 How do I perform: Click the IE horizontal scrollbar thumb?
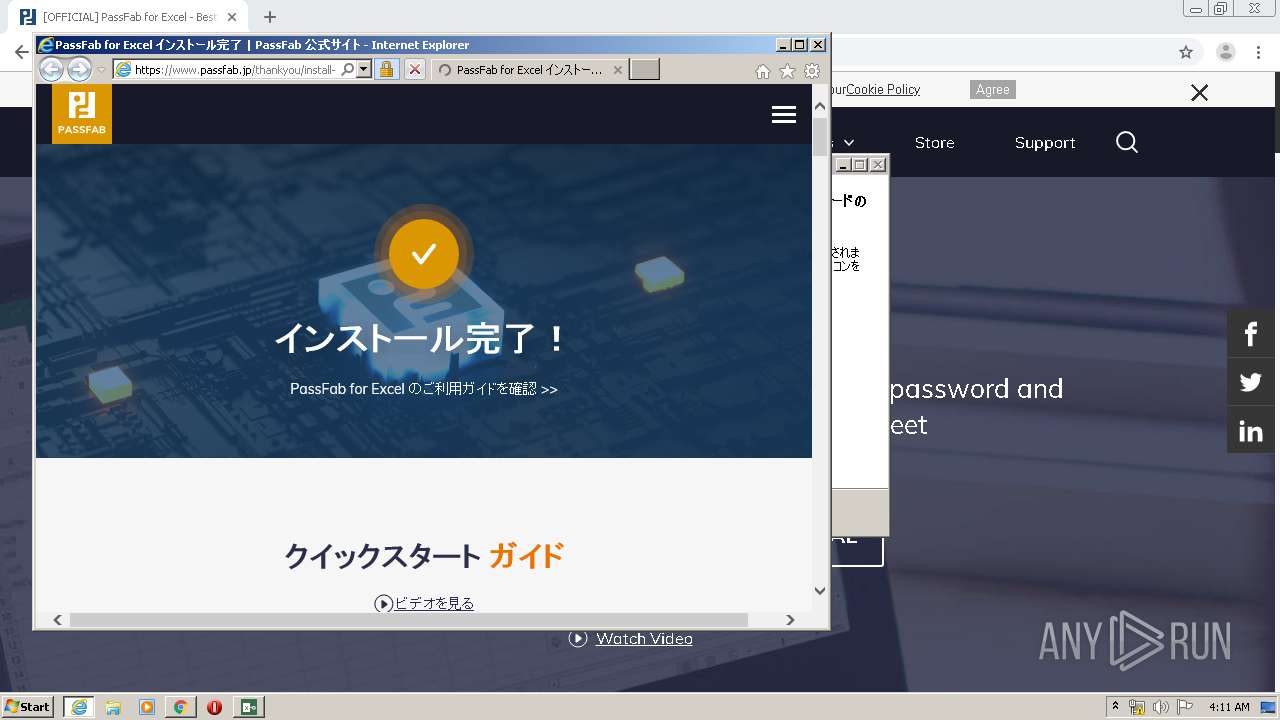(408, 620)
